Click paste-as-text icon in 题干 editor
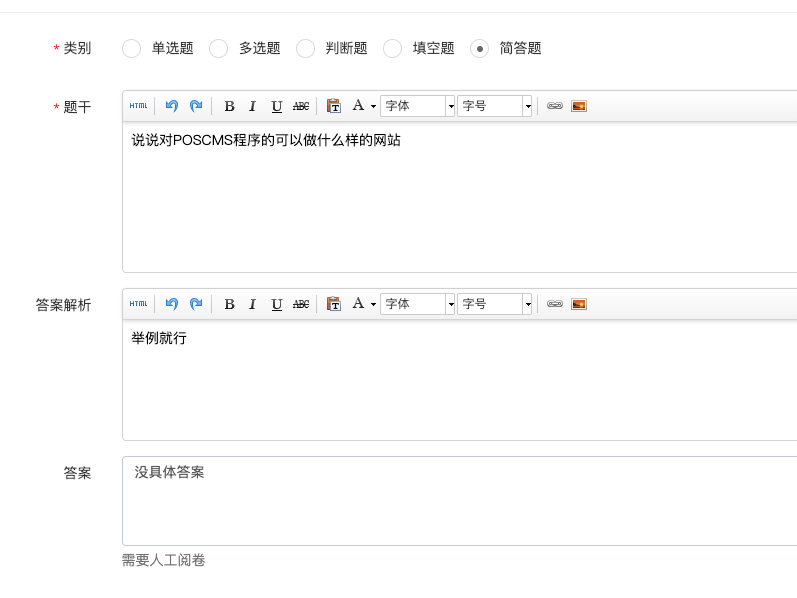This screenshot has height=598, width=797. coord(333,106)
